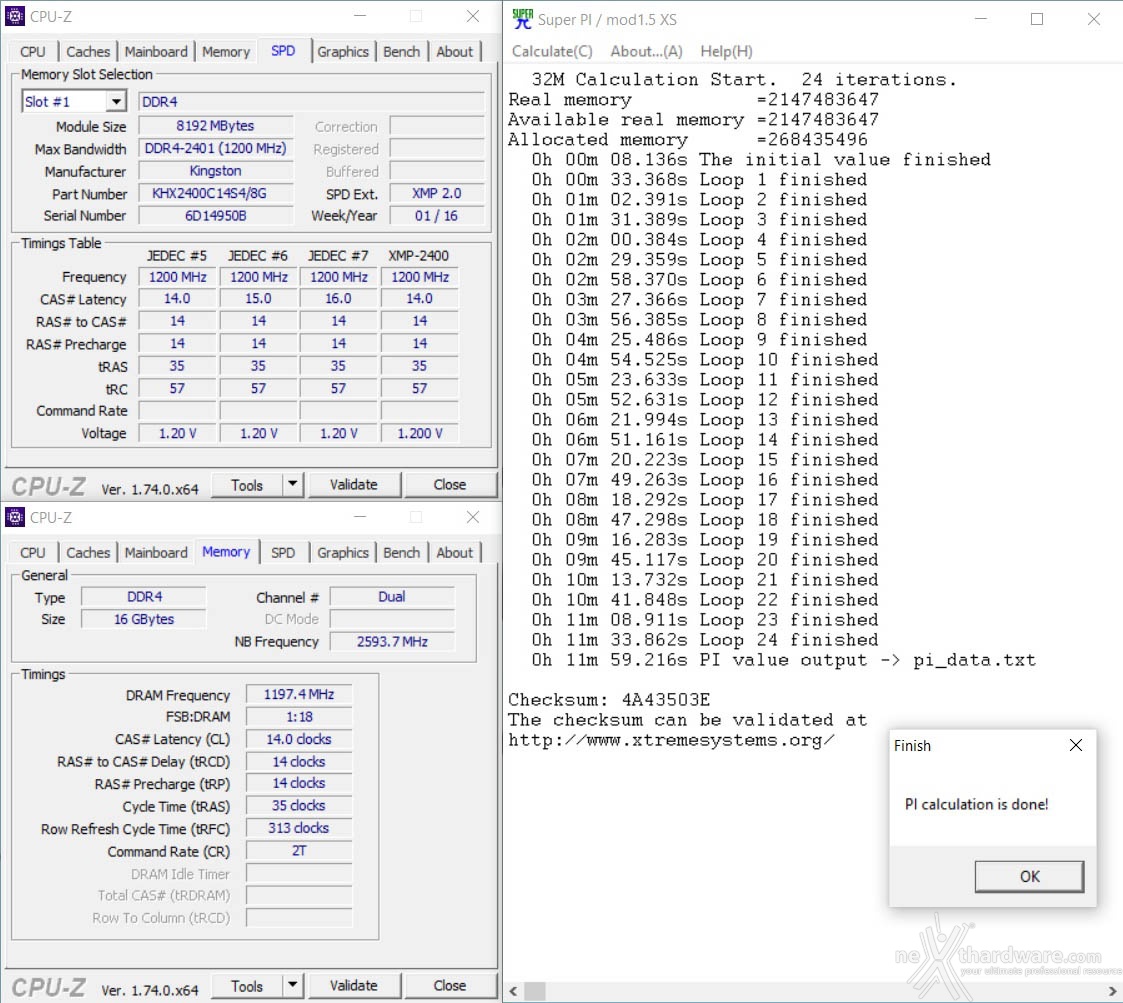Click the Size value 16 GBytes

(144, 619)
